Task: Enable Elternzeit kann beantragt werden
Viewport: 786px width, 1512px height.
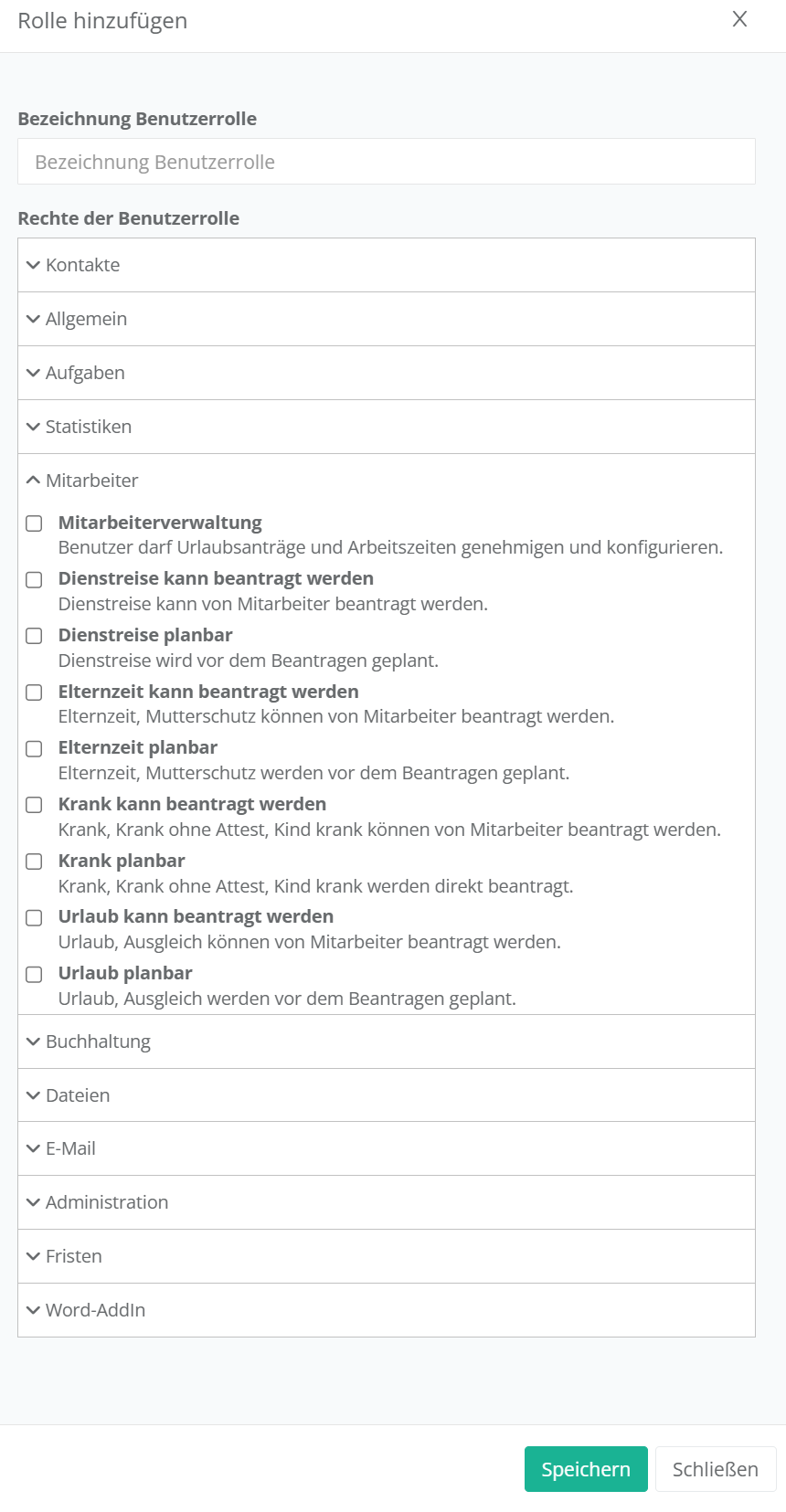Action: click(x=34, y=693)
